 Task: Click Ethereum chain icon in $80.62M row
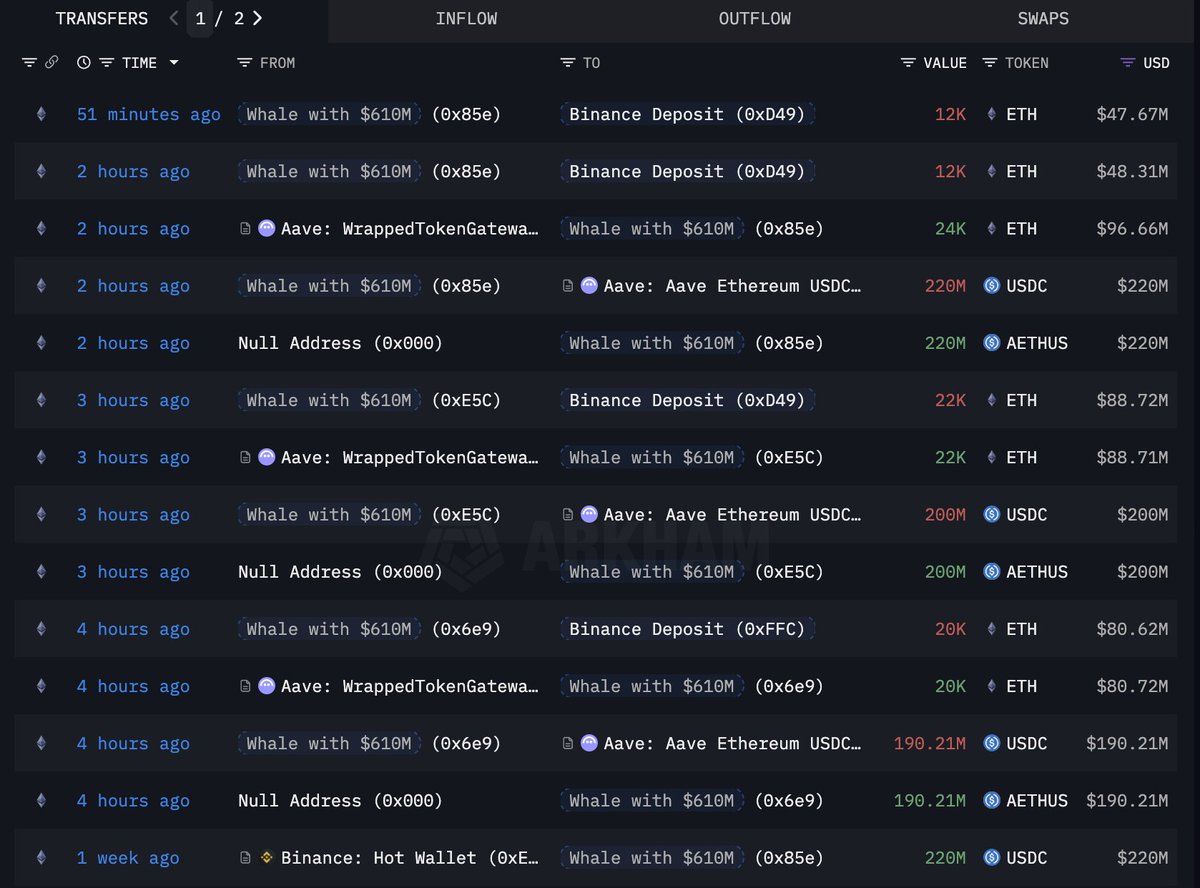(41, 629)
